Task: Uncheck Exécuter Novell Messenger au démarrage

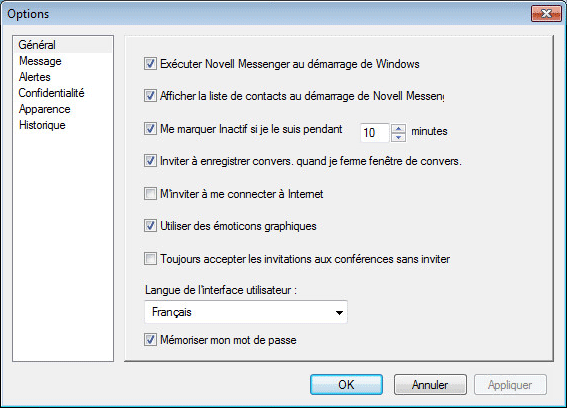Action: [x=150, y=64]
